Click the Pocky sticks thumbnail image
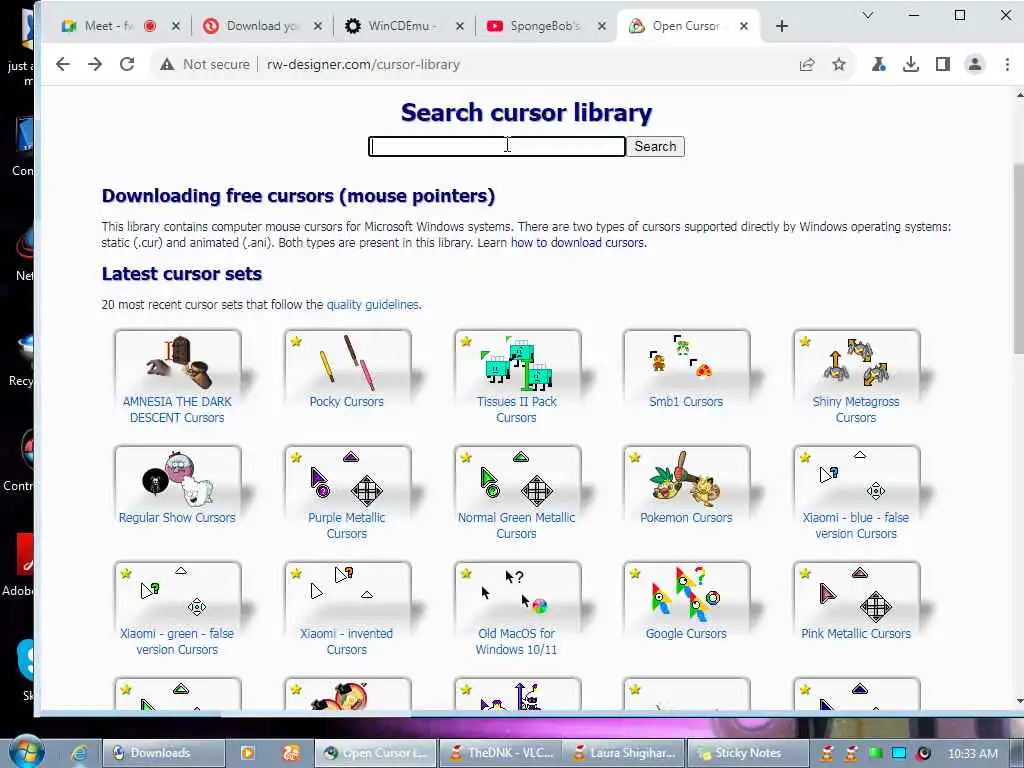 click(347, 362)
